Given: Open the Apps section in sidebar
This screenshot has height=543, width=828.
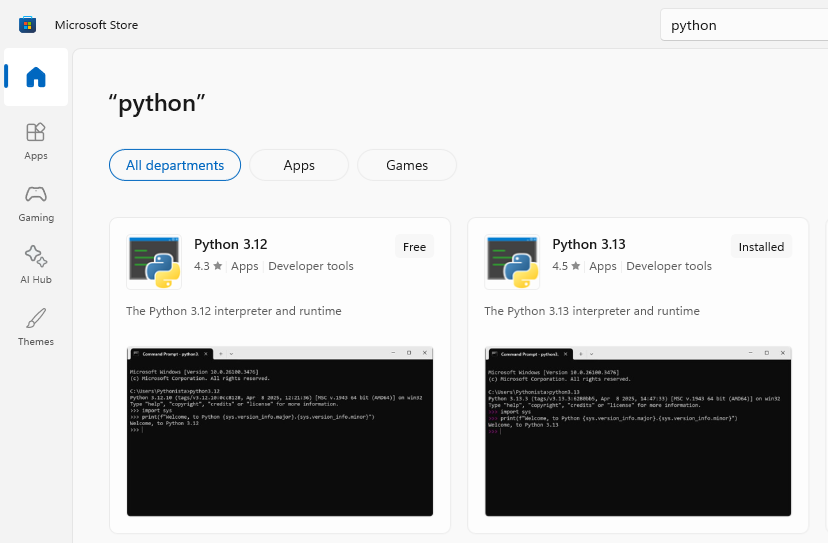Looking at the screenshot, I should (36, 142).
